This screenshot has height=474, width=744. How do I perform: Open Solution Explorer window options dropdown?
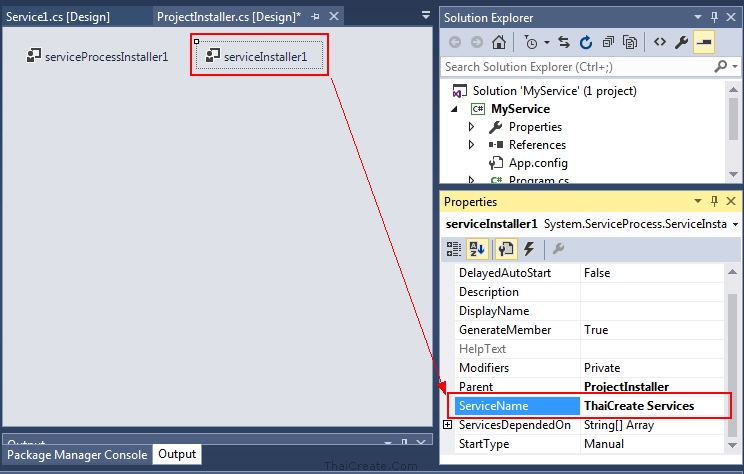698,17
